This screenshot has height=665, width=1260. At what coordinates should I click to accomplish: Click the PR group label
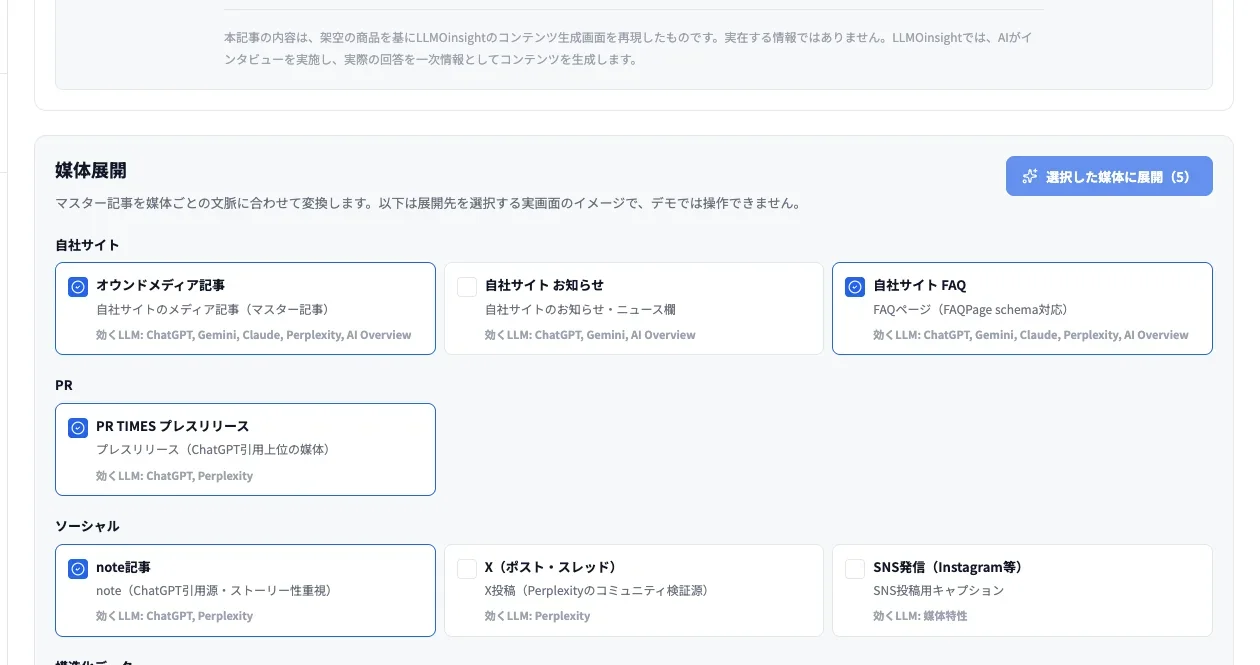pyautogui.click(x=64, y=385)
